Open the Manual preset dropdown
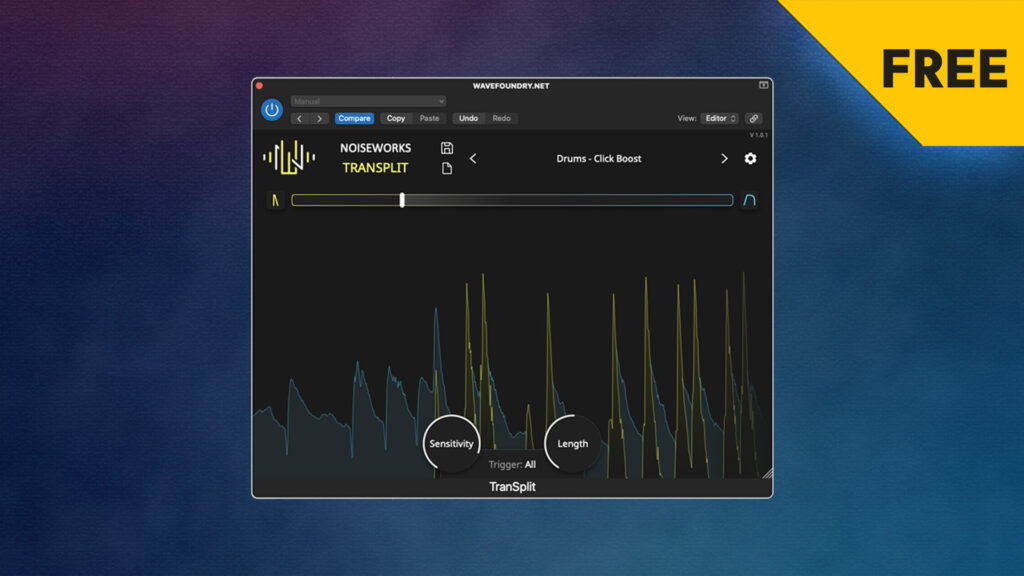1024x576 pixels. coord(368,101)
